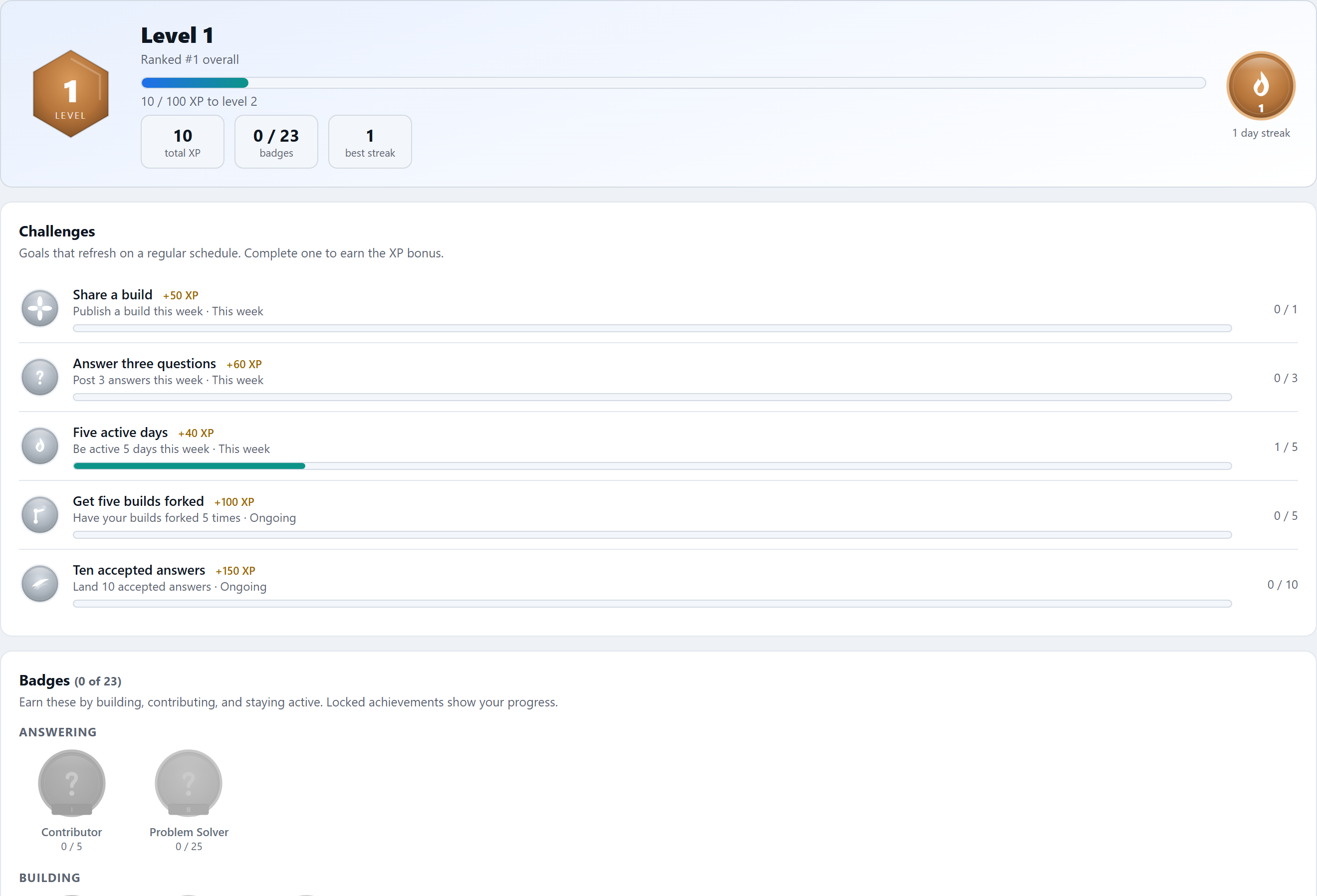Image resolution: width=1317 pixels, height=896 pixels.
Task: Click the Level 1 heading
Action: [x=178, y=35]
